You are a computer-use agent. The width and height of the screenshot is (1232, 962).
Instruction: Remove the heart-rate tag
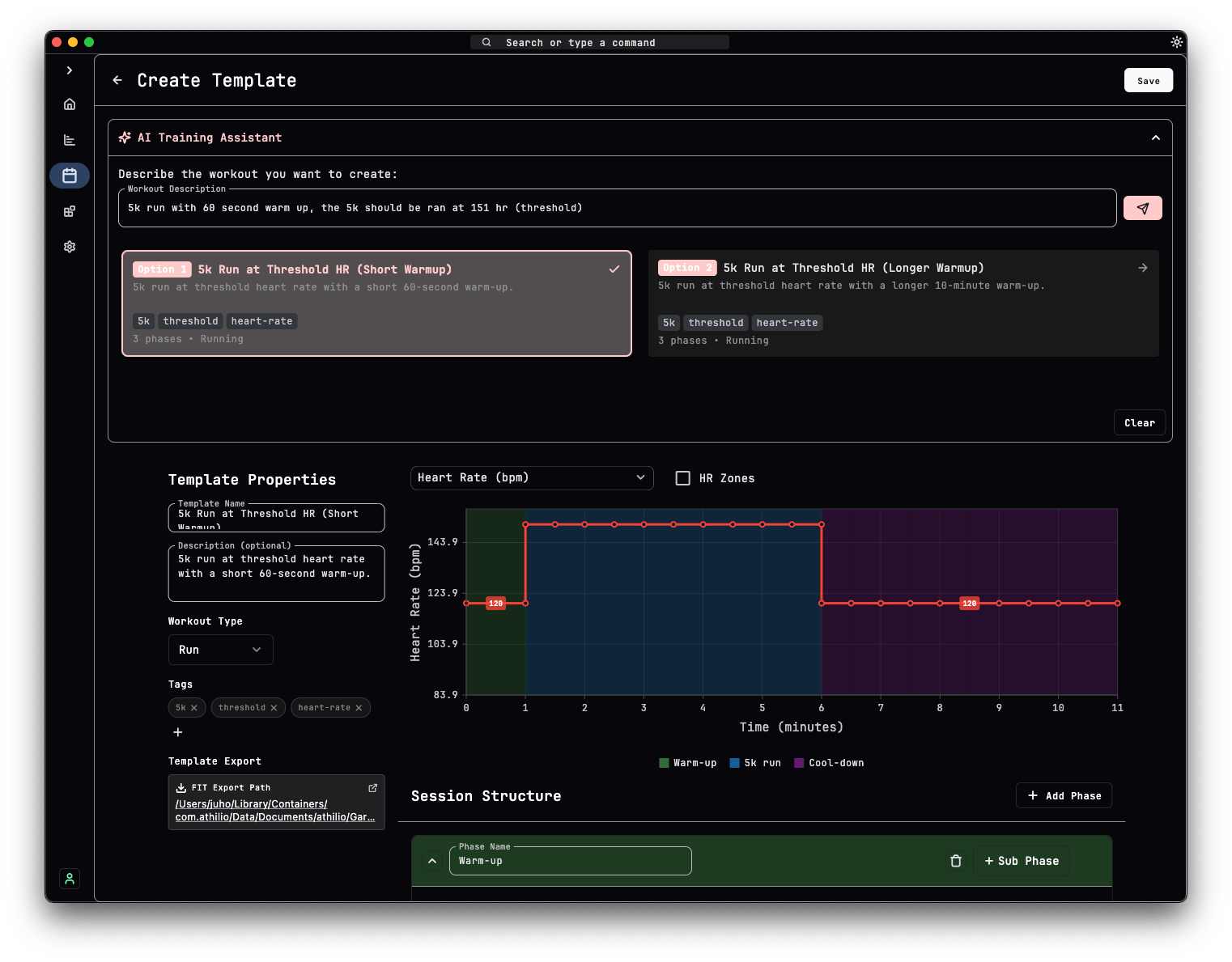point(359,707)
